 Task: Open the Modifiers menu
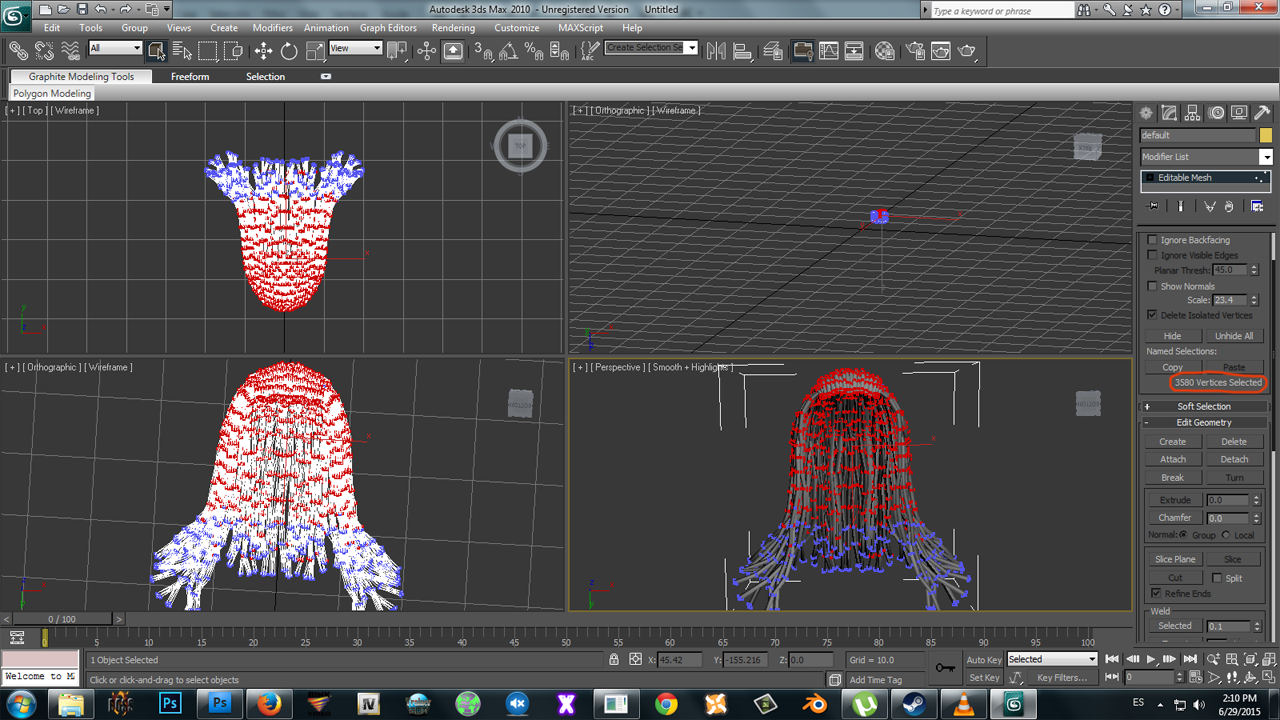click(272, 28)
